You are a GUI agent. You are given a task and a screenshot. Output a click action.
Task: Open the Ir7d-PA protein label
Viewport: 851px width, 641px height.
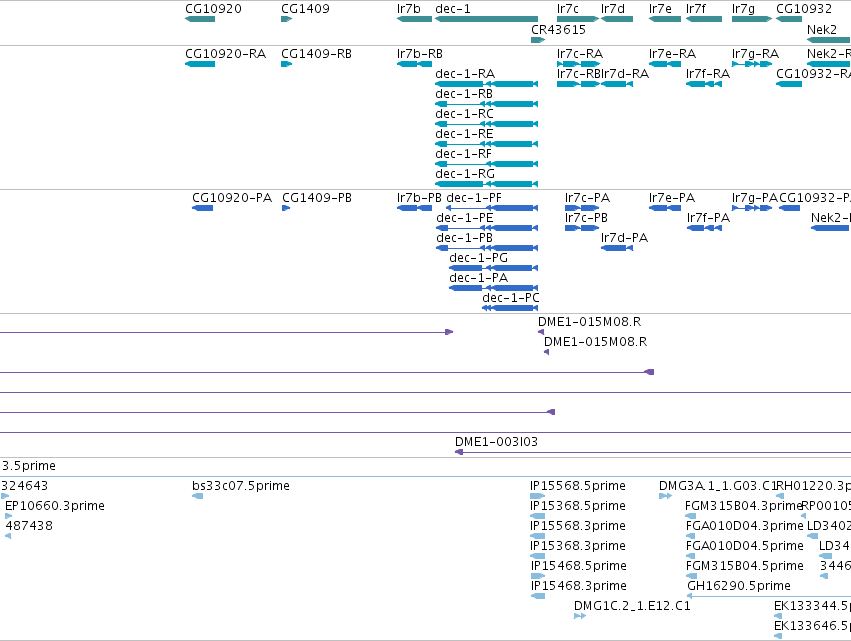[624, 238]
